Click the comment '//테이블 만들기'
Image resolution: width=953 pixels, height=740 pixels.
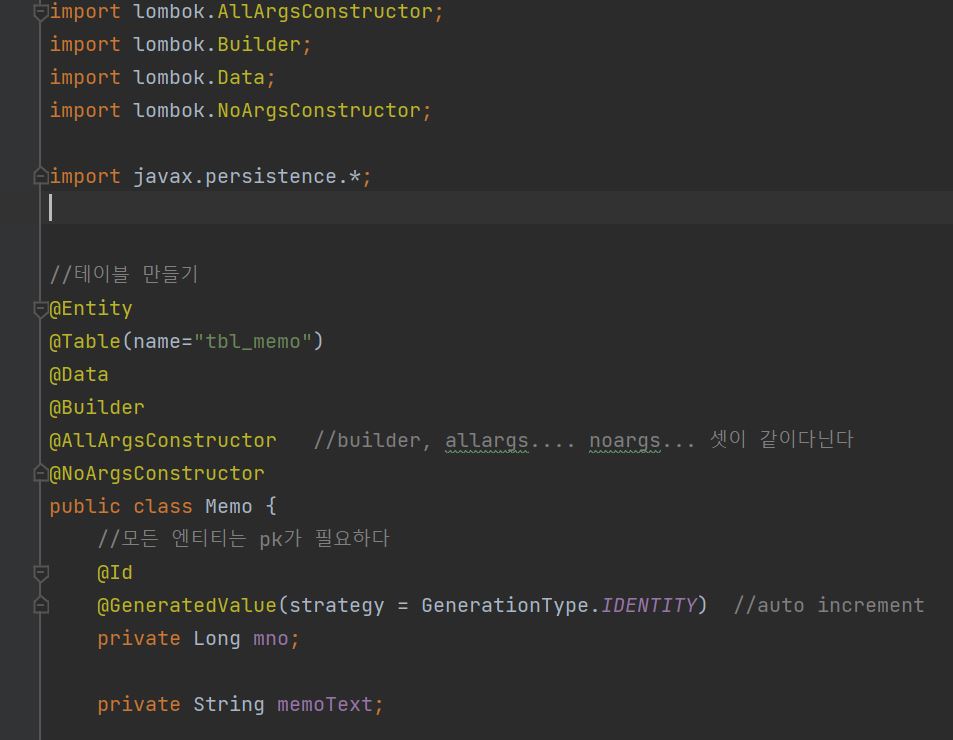pyautogui.click(x=123, y=274)
